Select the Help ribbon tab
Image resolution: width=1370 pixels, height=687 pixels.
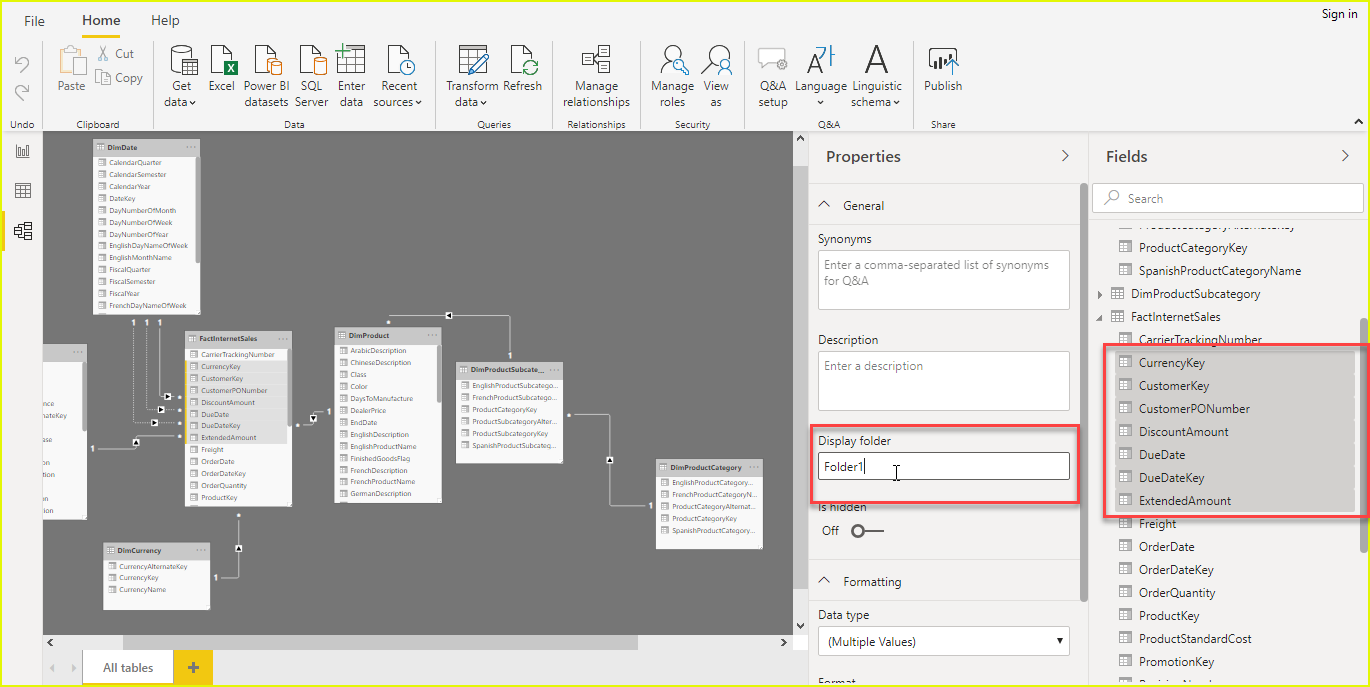point(165,20)
